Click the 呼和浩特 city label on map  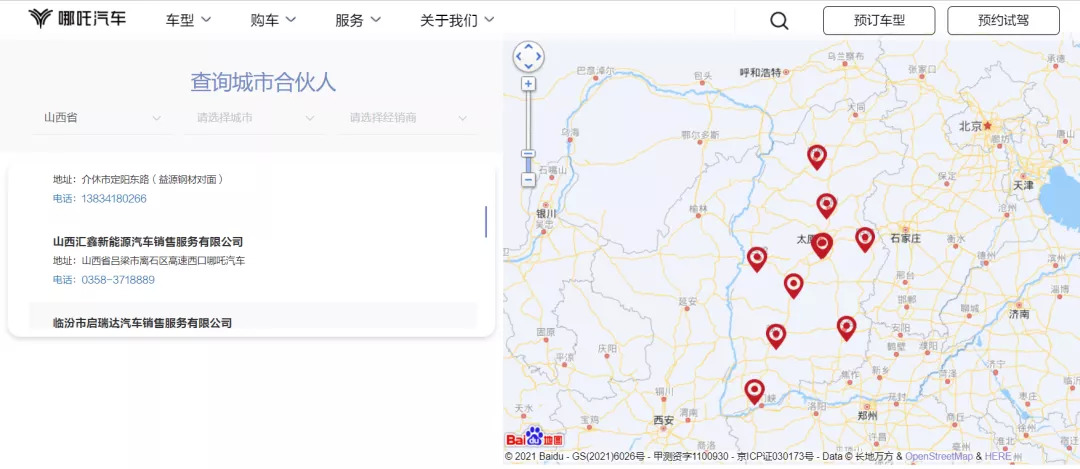[760, 72]
